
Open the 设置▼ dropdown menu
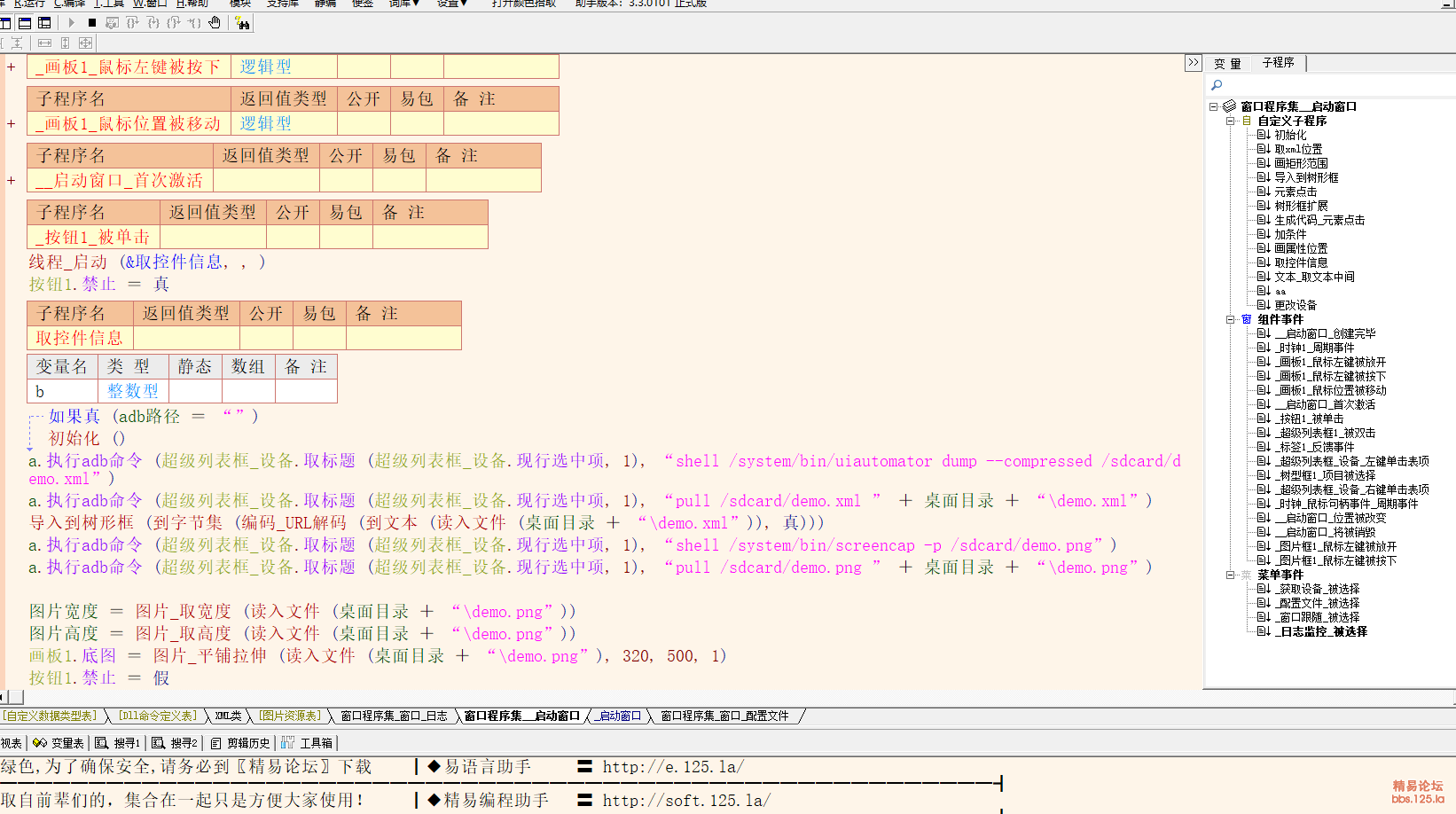pyautogui.click(x=451, y=4)
